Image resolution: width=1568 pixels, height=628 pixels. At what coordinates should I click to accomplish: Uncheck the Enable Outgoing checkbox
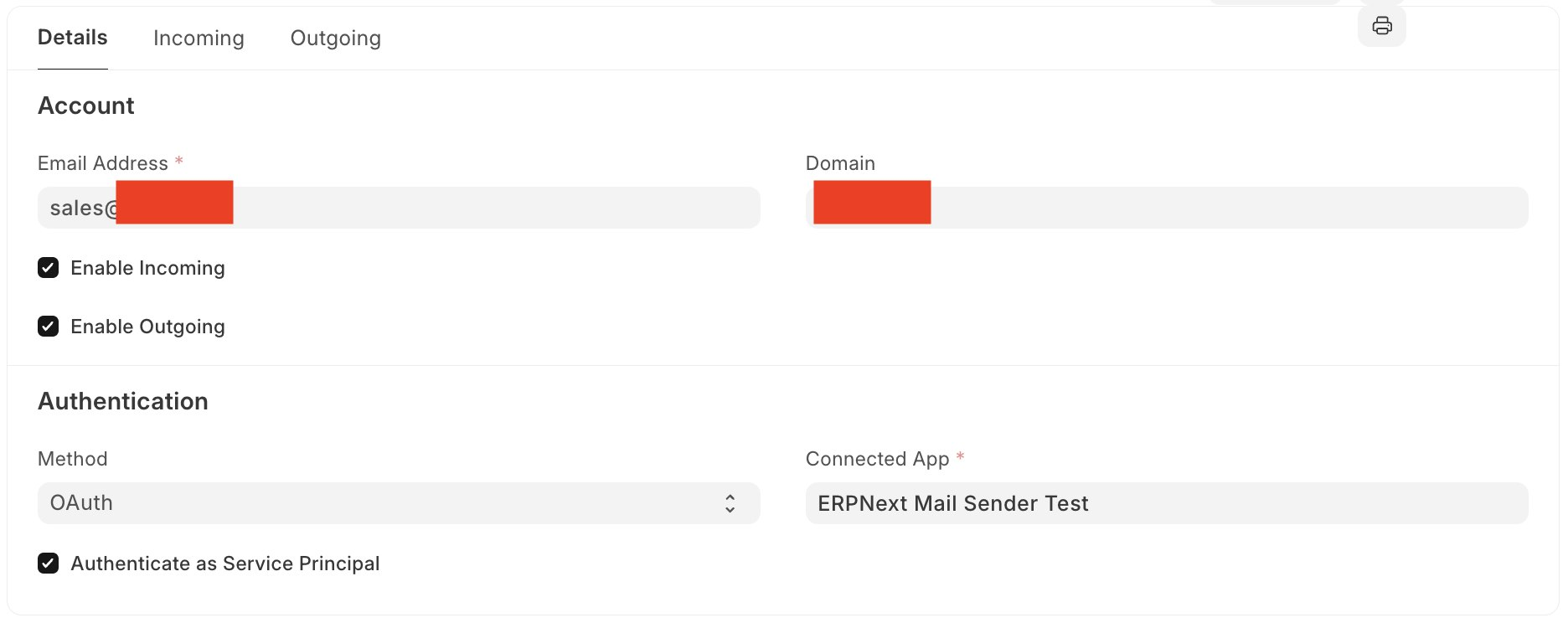tap(49, 327)
